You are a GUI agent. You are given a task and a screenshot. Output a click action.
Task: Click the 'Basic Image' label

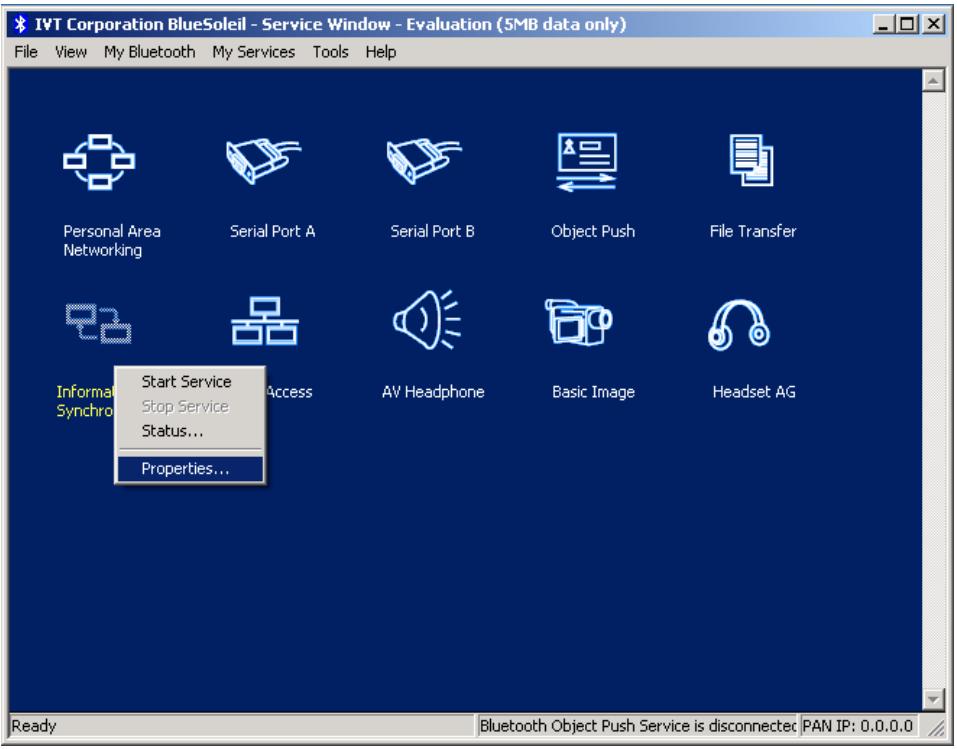pyautogui.click(x=593, y=392)
